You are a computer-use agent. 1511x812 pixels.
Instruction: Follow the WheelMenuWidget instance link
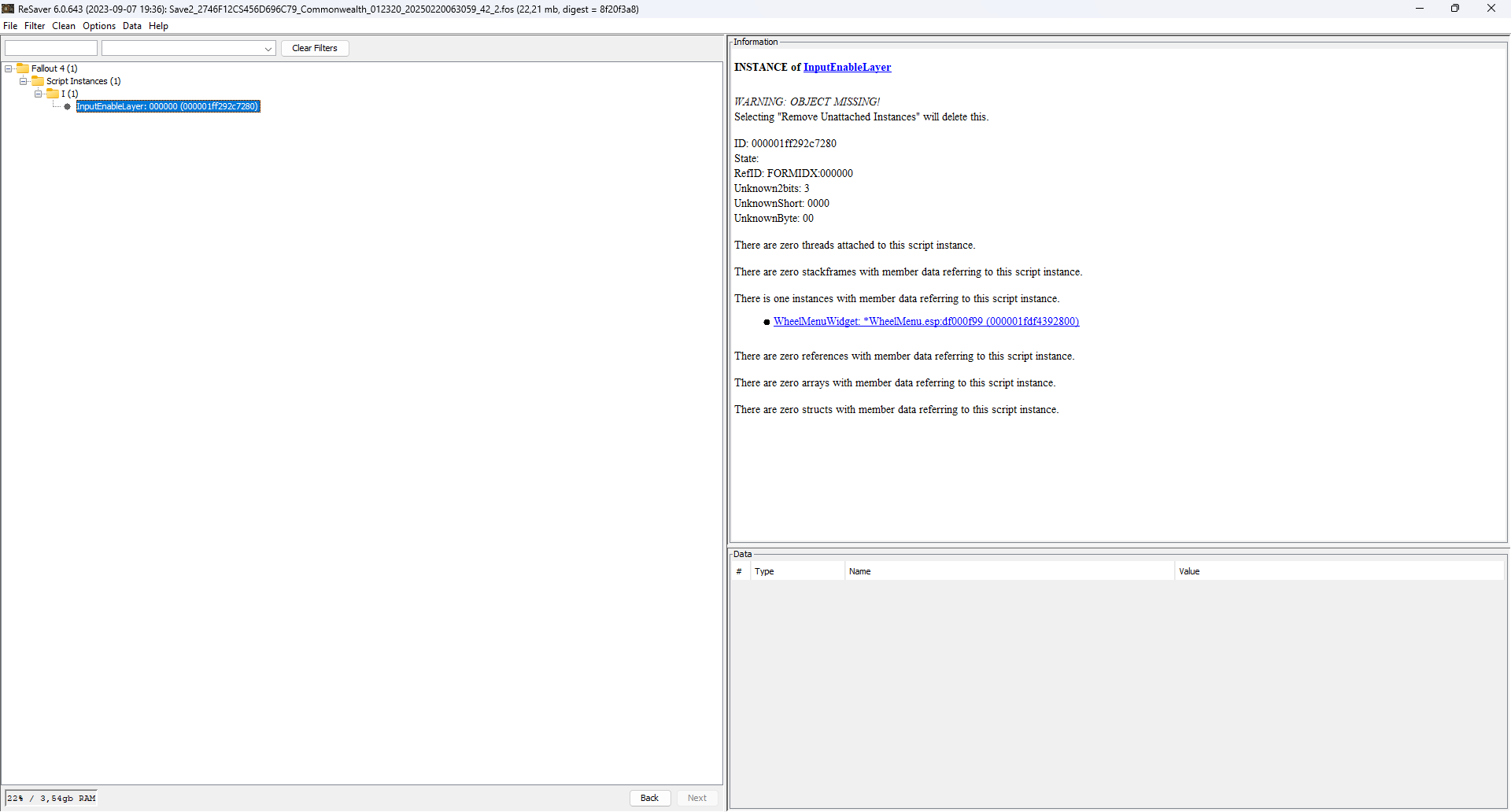tap(925, 321)
